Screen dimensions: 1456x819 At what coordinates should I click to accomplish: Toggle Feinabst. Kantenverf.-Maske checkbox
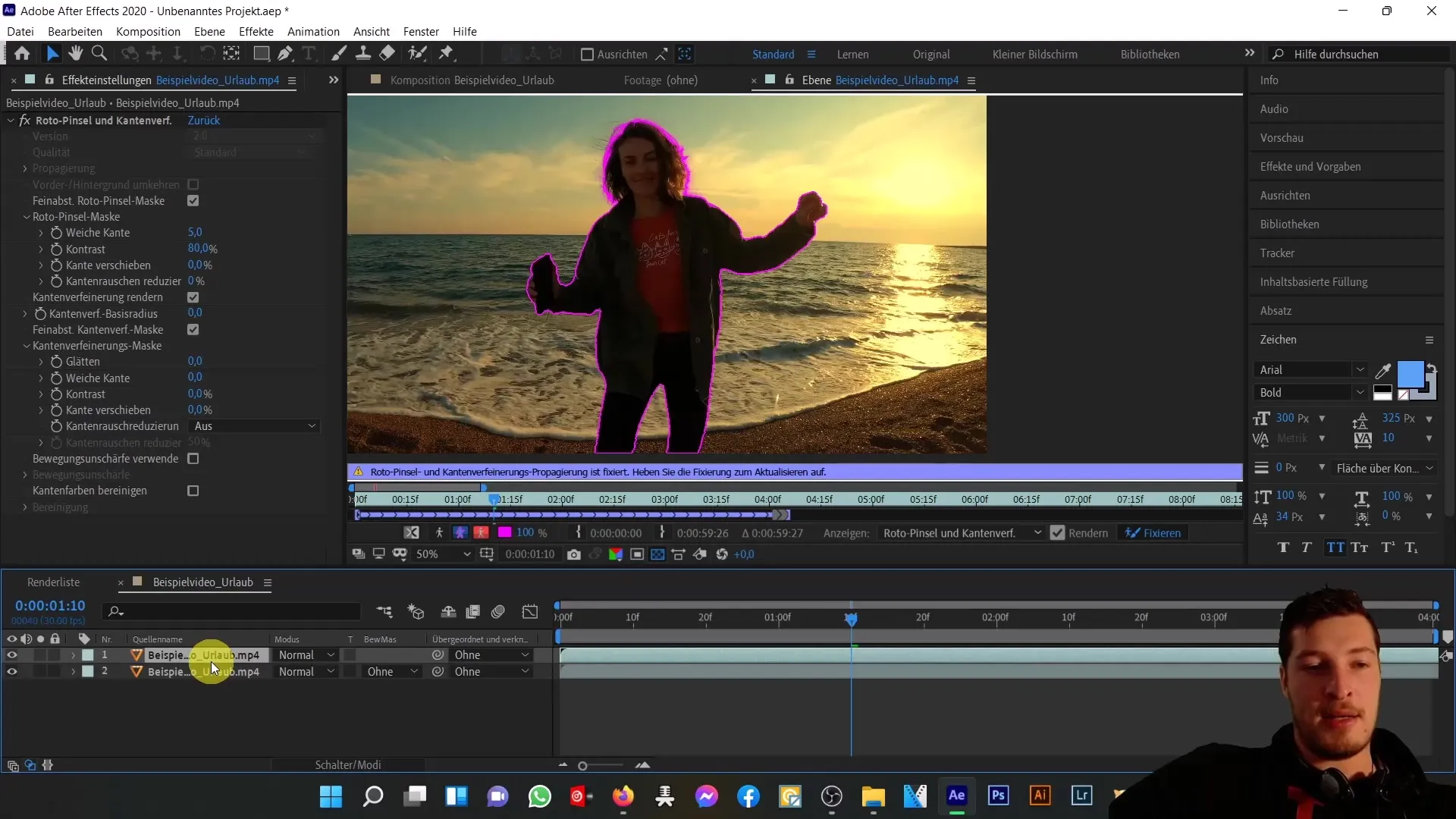[x=193, y=330]
